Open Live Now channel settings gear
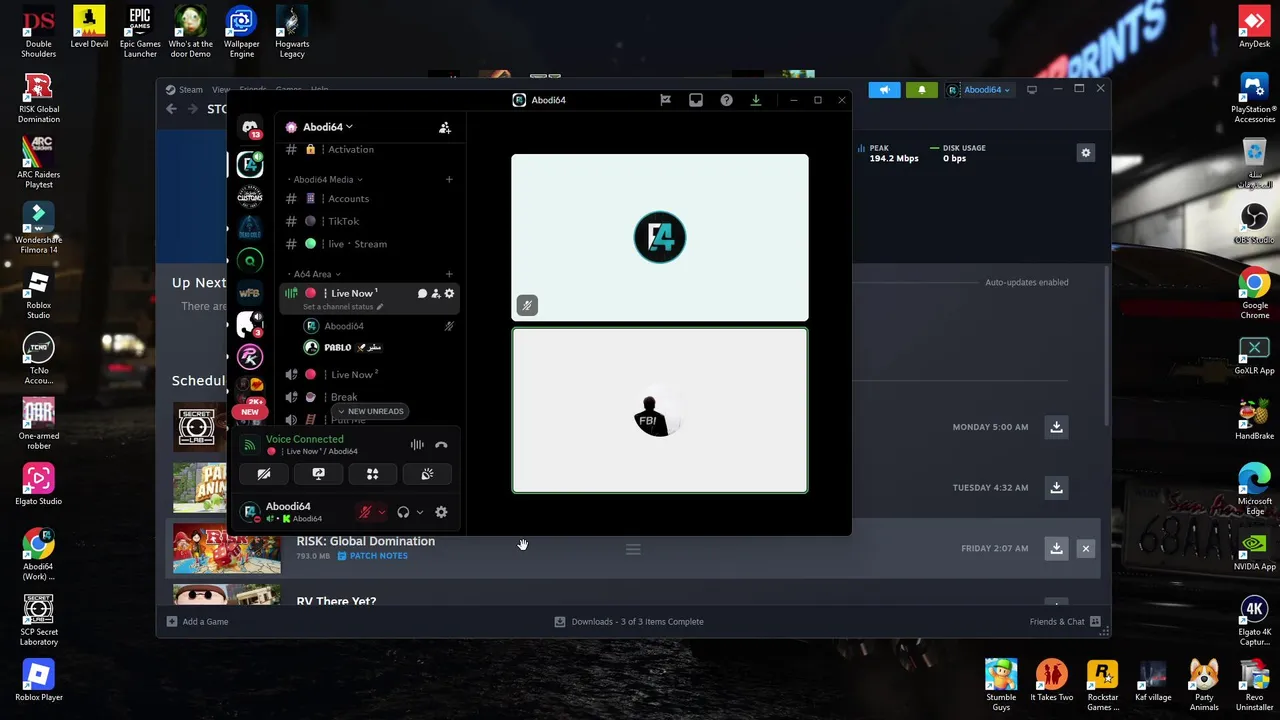1280x720 pixels. 449,293
